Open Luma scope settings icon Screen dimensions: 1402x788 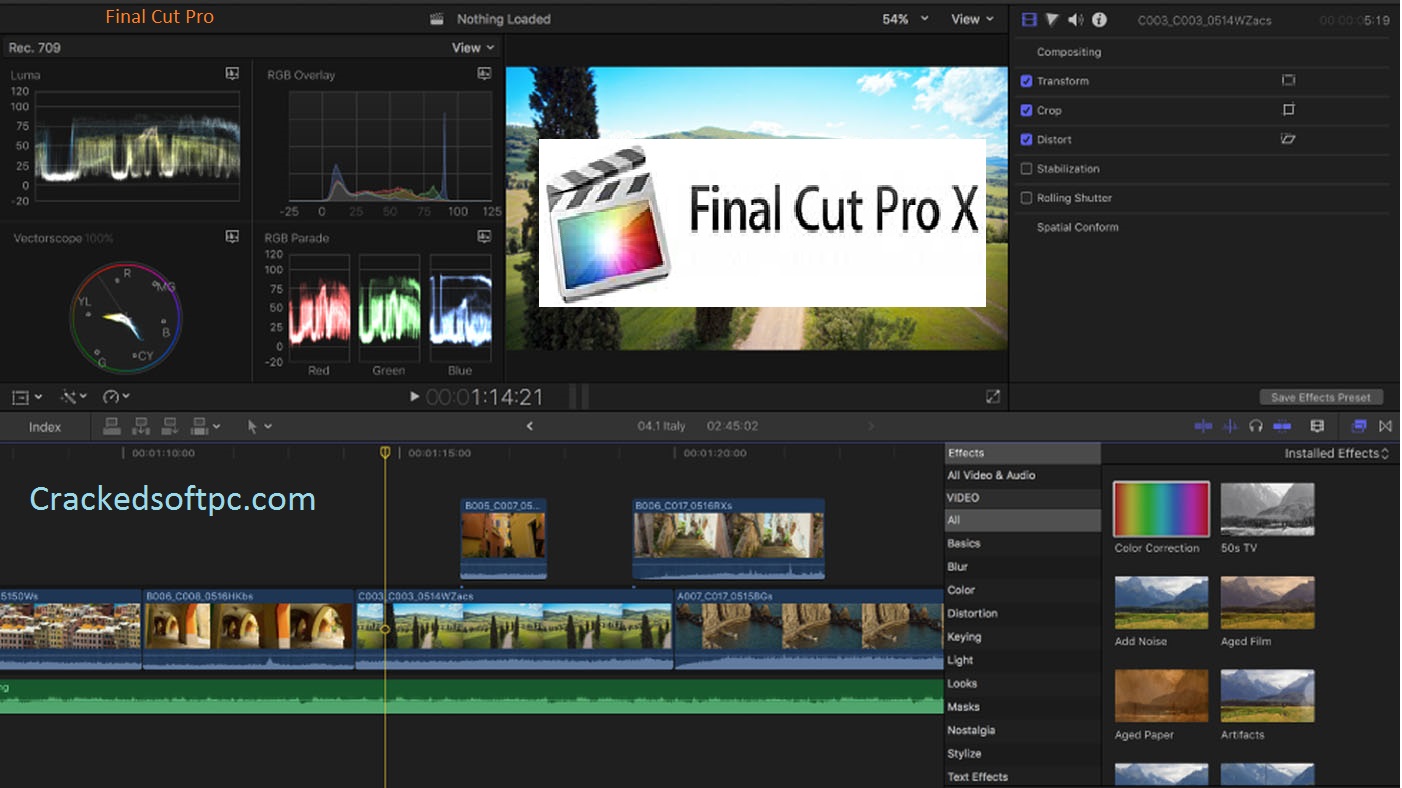point(232,74)
